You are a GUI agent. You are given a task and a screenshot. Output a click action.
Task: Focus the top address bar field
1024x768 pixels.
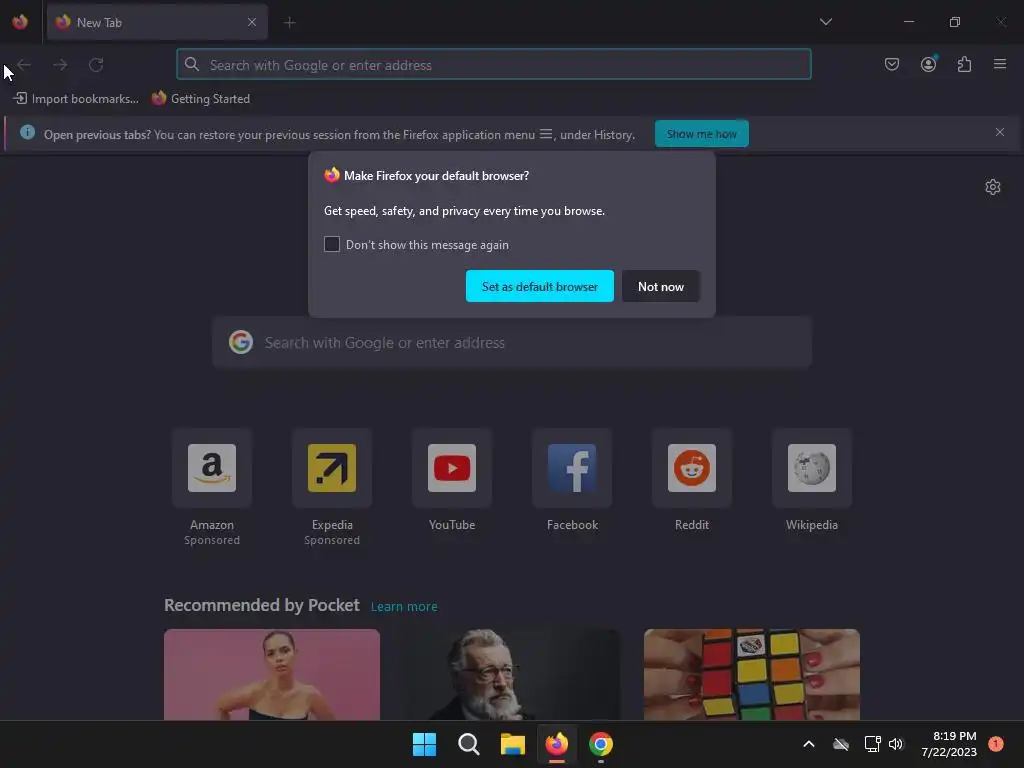(x=494, y=65)
